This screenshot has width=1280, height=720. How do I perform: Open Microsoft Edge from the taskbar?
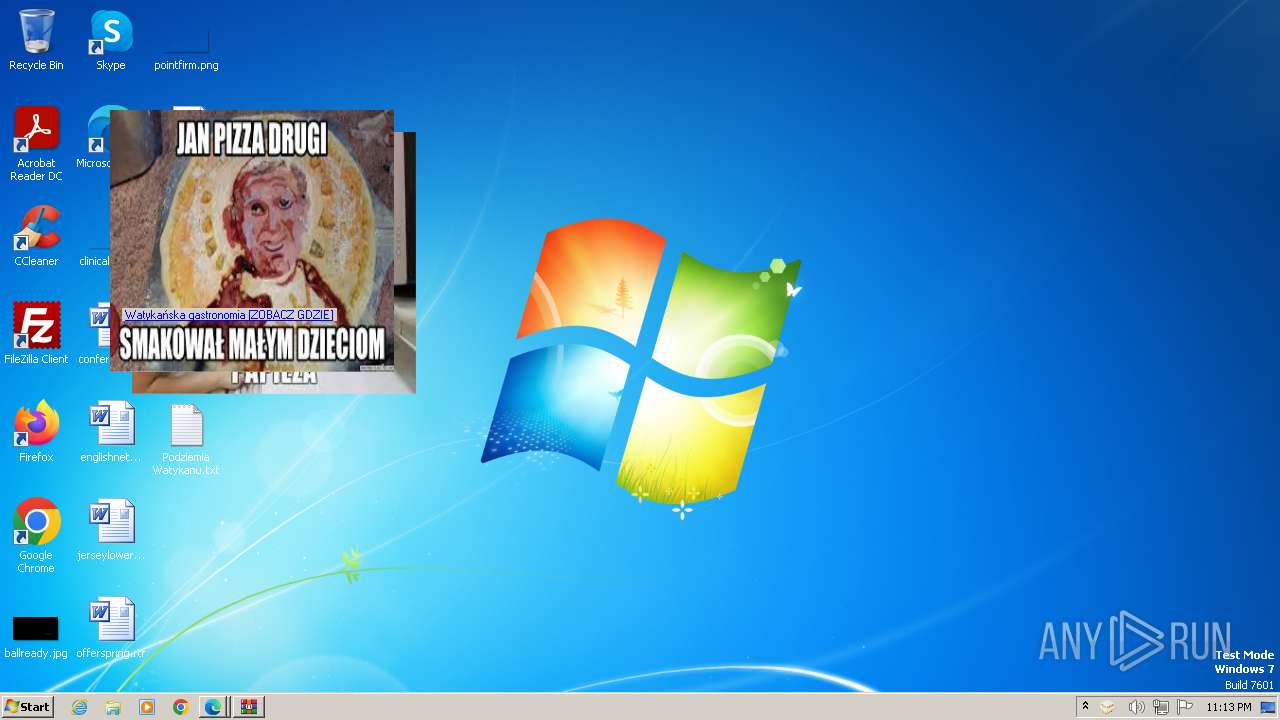(x=213, y=707)
